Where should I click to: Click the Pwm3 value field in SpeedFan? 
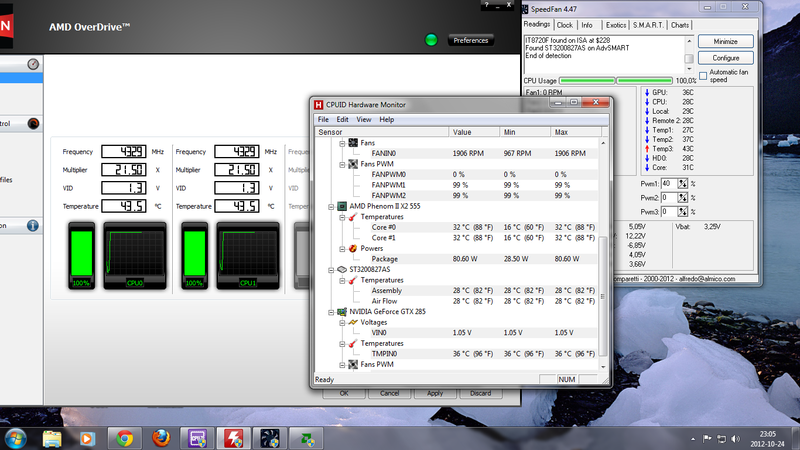[669, 212]
